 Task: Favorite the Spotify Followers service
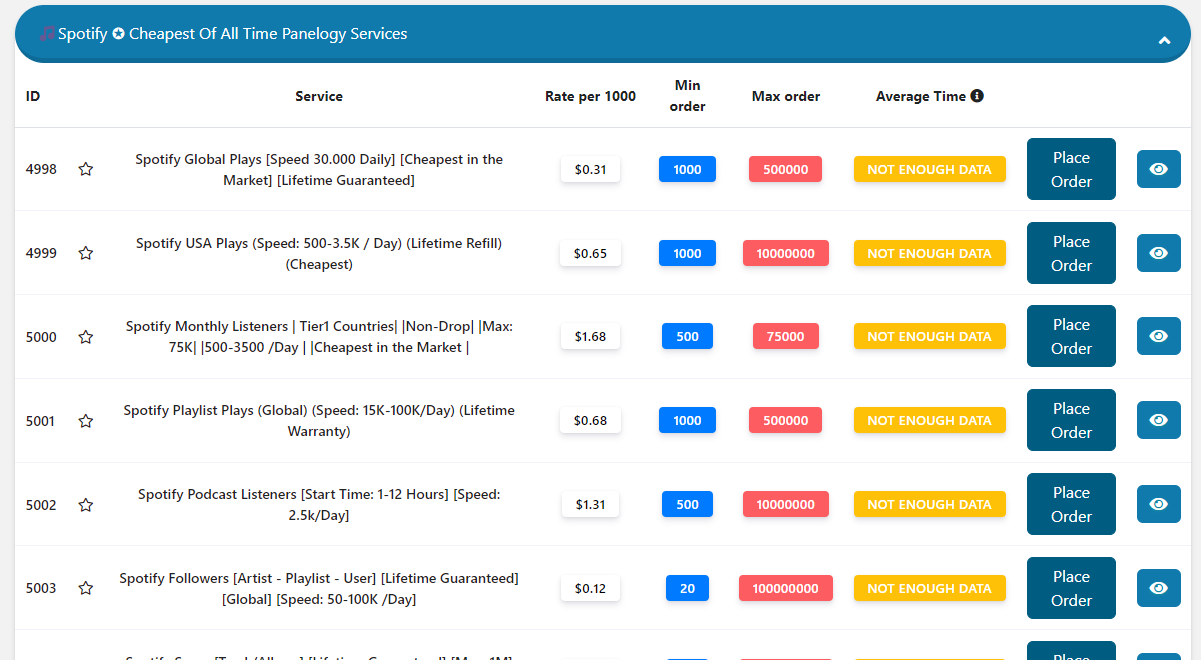(x=86, y=589)
